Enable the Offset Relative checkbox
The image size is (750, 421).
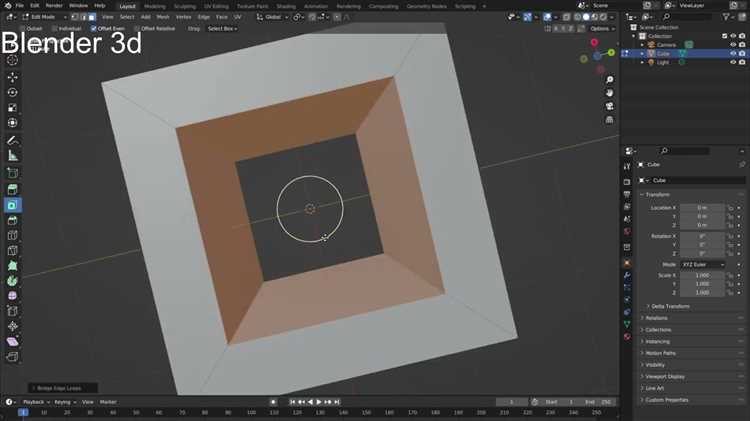(x=135, y=28)
